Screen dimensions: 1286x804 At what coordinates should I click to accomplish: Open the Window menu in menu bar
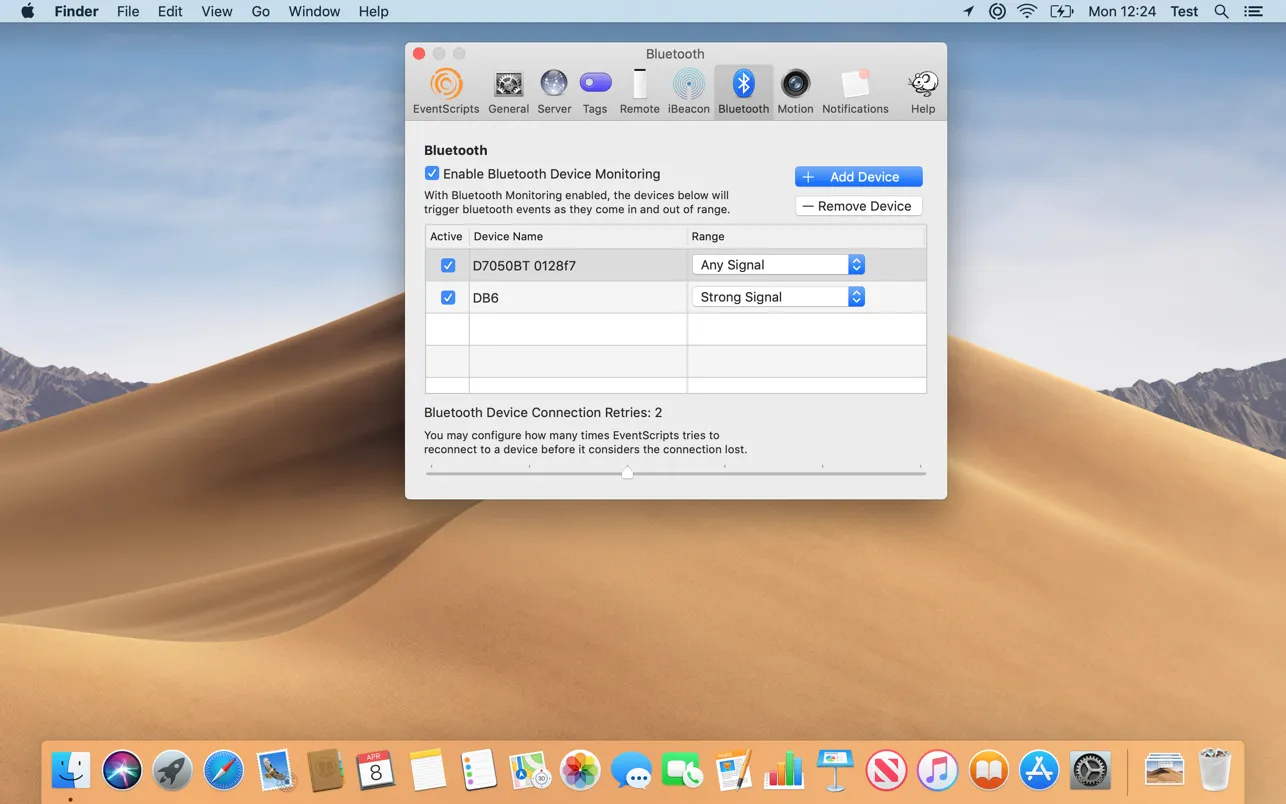click(314, 11)
